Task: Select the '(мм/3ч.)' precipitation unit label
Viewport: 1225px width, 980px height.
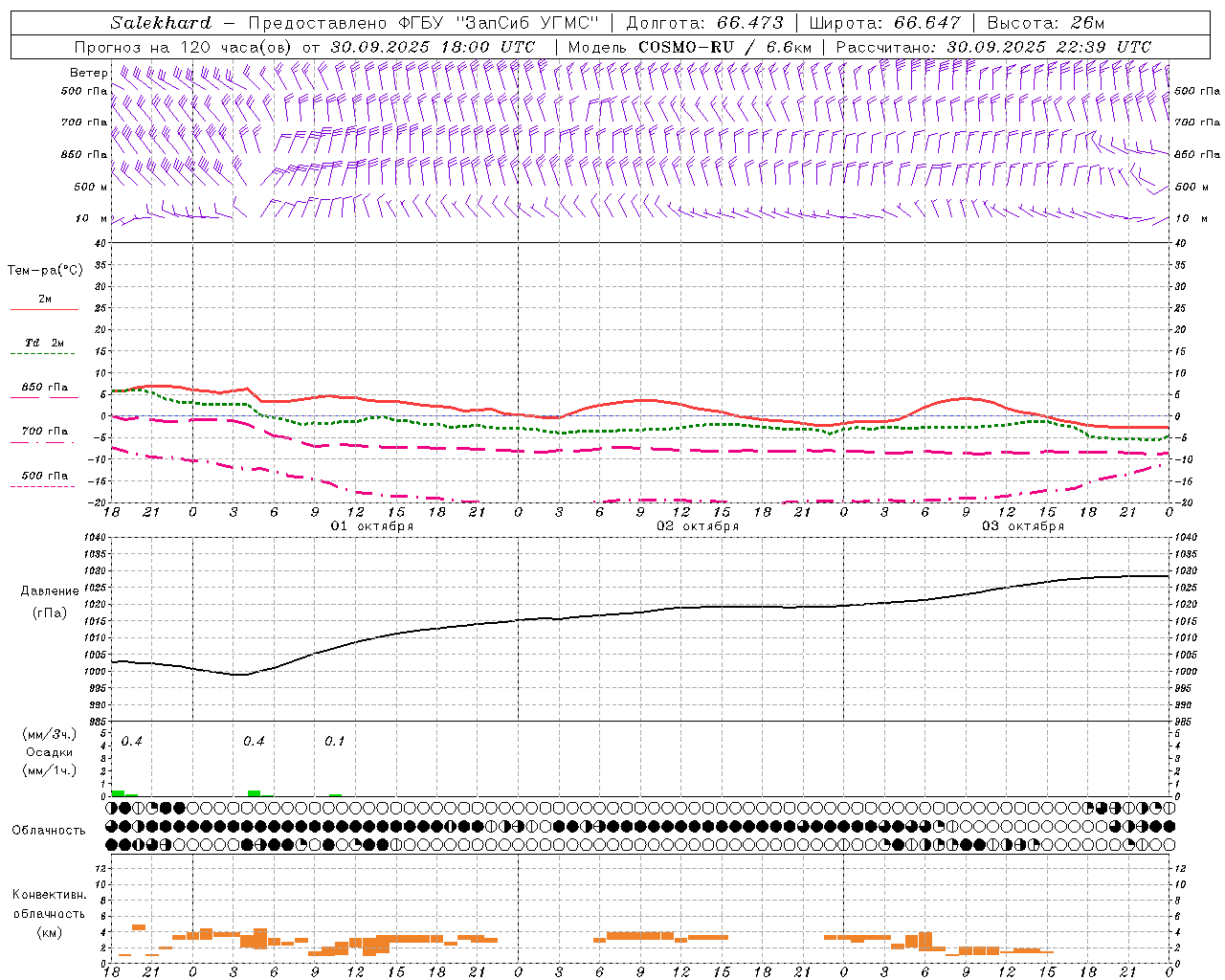Action: click(x=50, y=735)
